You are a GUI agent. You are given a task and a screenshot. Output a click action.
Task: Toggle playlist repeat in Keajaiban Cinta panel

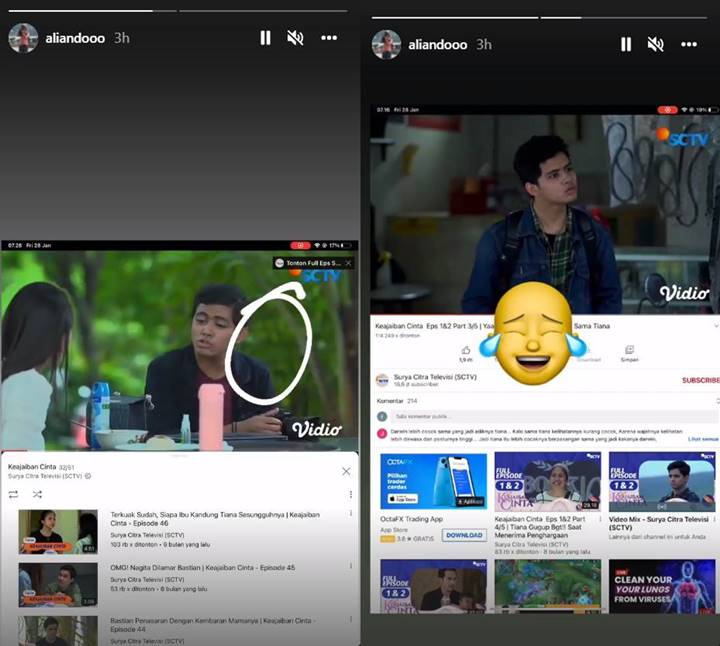tap(13, 494)
